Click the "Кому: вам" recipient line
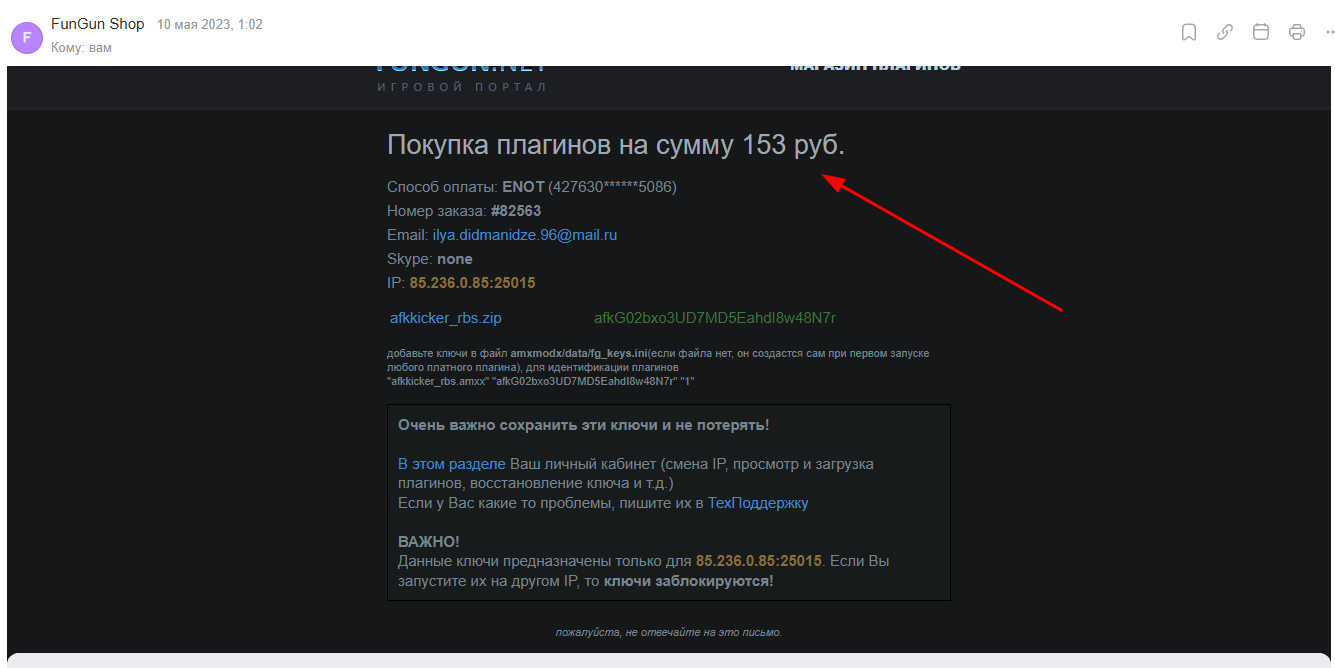Image resolution: width=1335 pixels, height=668 pixels. 82,47
